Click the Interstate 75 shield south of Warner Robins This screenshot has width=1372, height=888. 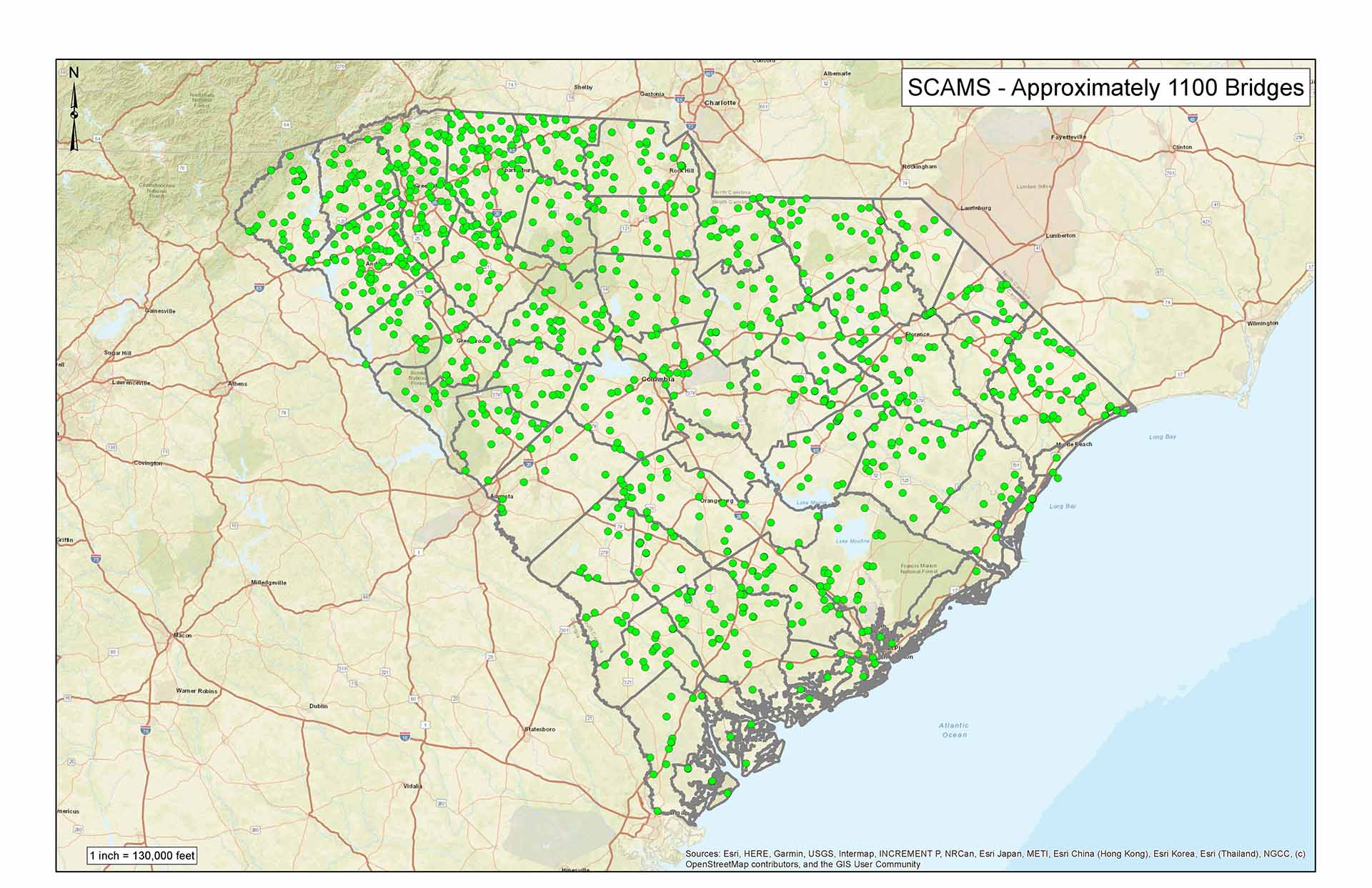[145, 731]
